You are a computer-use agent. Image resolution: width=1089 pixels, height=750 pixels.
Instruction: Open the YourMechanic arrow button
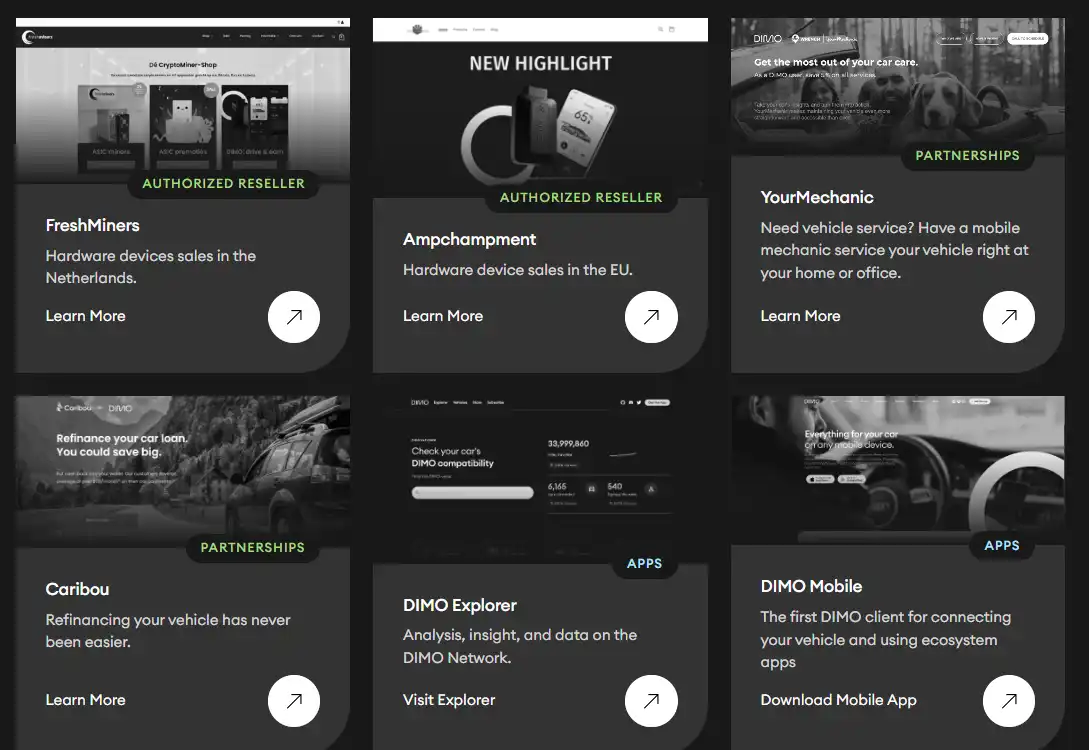point(1008,317)
